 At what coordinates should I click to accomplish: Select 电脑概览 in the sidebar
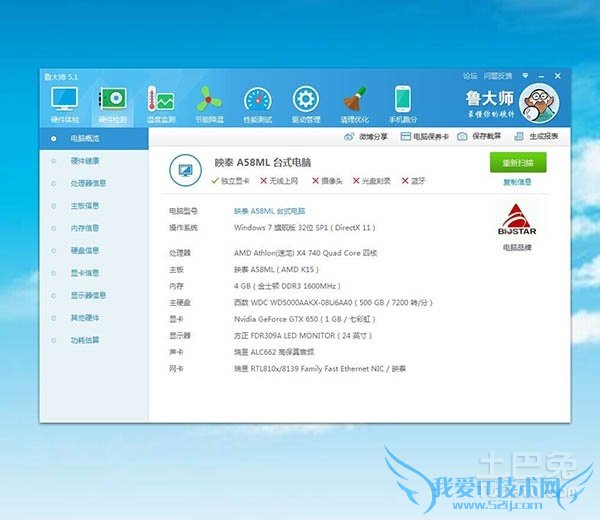pos(94,139)
